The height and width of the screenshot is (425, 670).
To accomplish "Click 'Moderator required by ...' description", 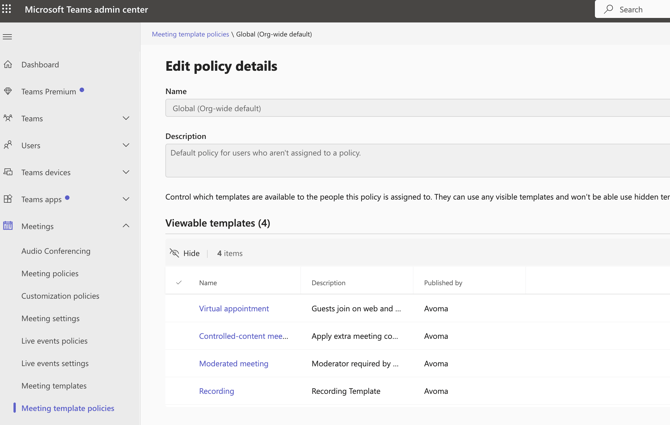I will click(x=355, y=363).
